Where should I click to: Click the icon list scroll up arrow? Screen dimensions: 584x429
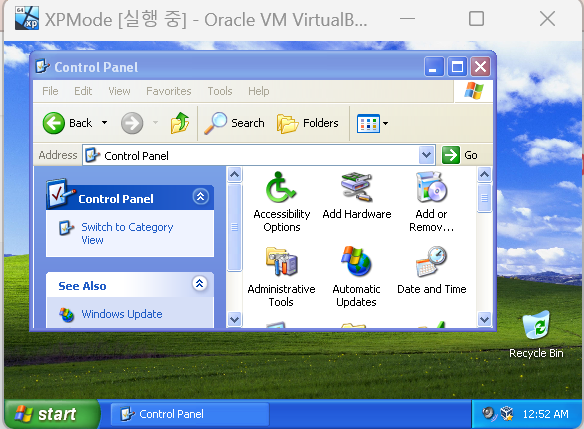(484, 174)
